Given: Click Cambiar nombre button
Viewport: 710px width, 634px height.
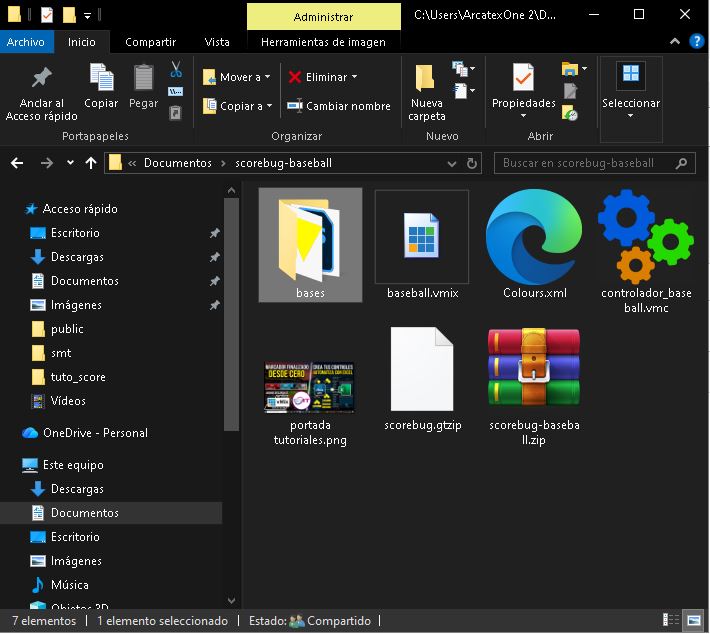Looking at the screenshot, I should click(x=339, y=106).
